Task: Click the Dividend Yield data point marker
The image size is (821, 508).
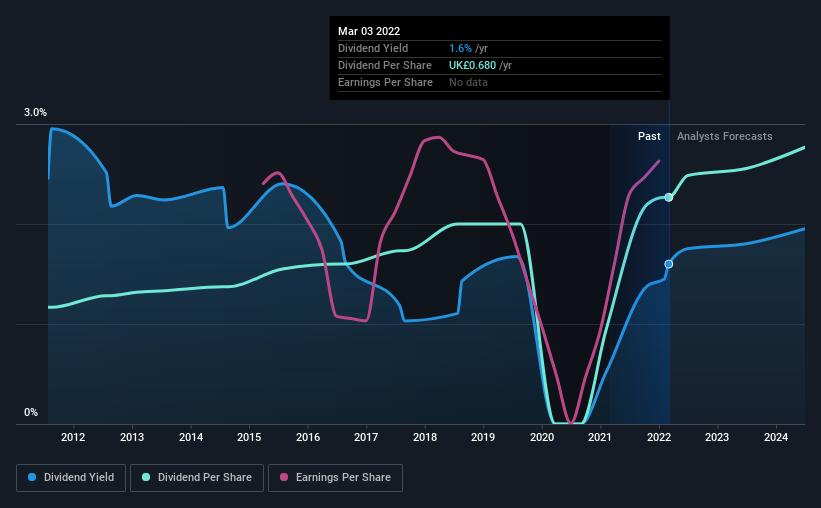Action: (x=669, y=264)
